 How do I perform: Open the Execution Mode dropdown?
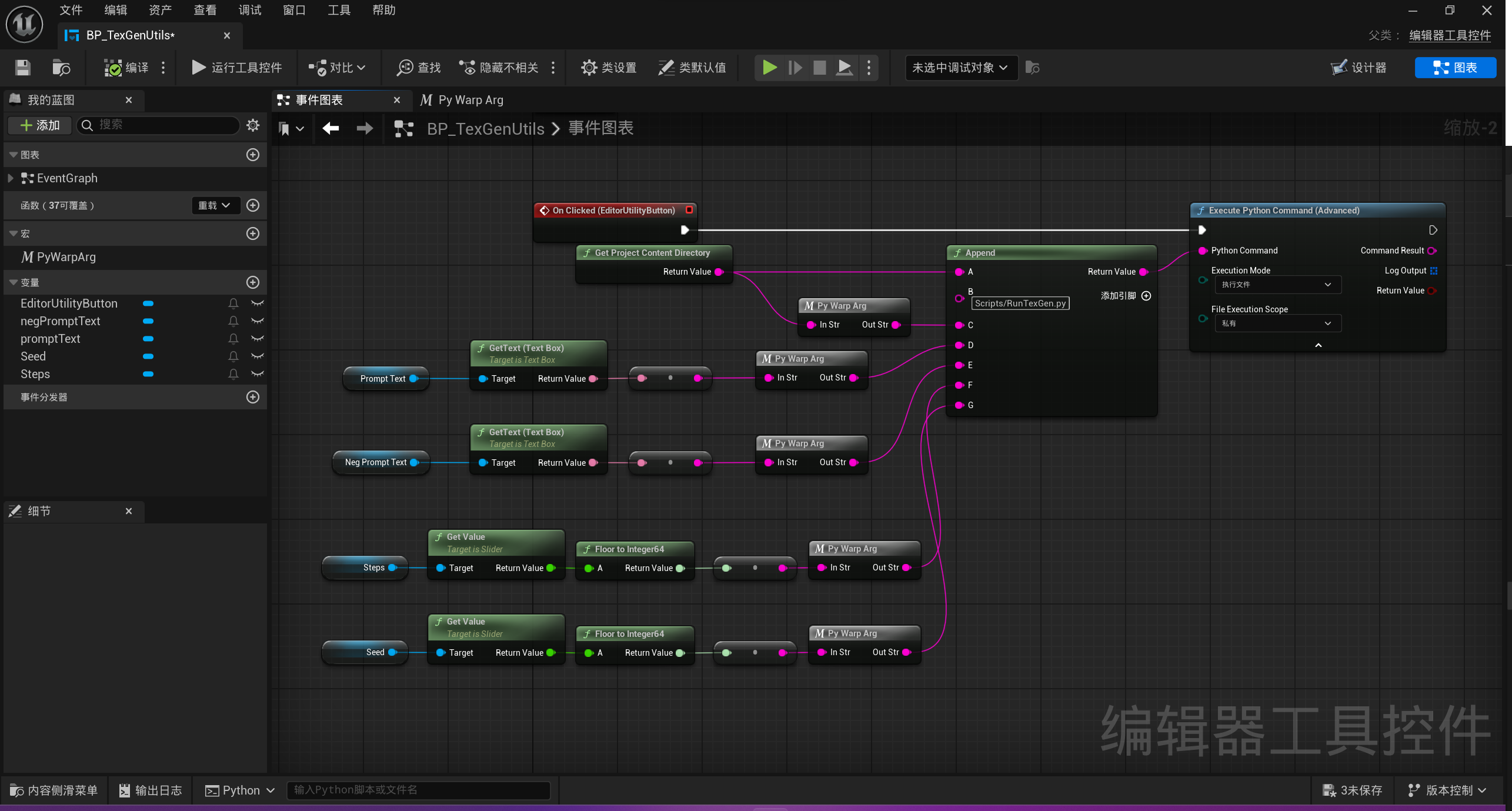[1277, 285]
